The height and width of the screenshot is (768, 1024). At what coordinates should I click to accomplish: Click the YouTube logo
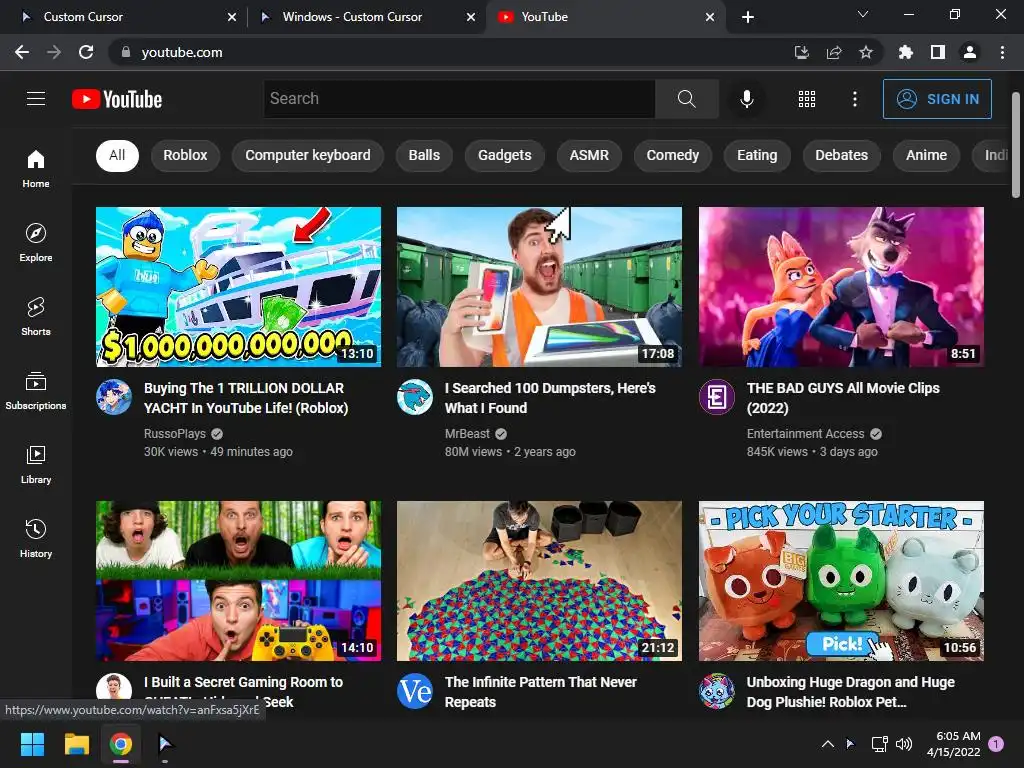[x=117, y=99]
